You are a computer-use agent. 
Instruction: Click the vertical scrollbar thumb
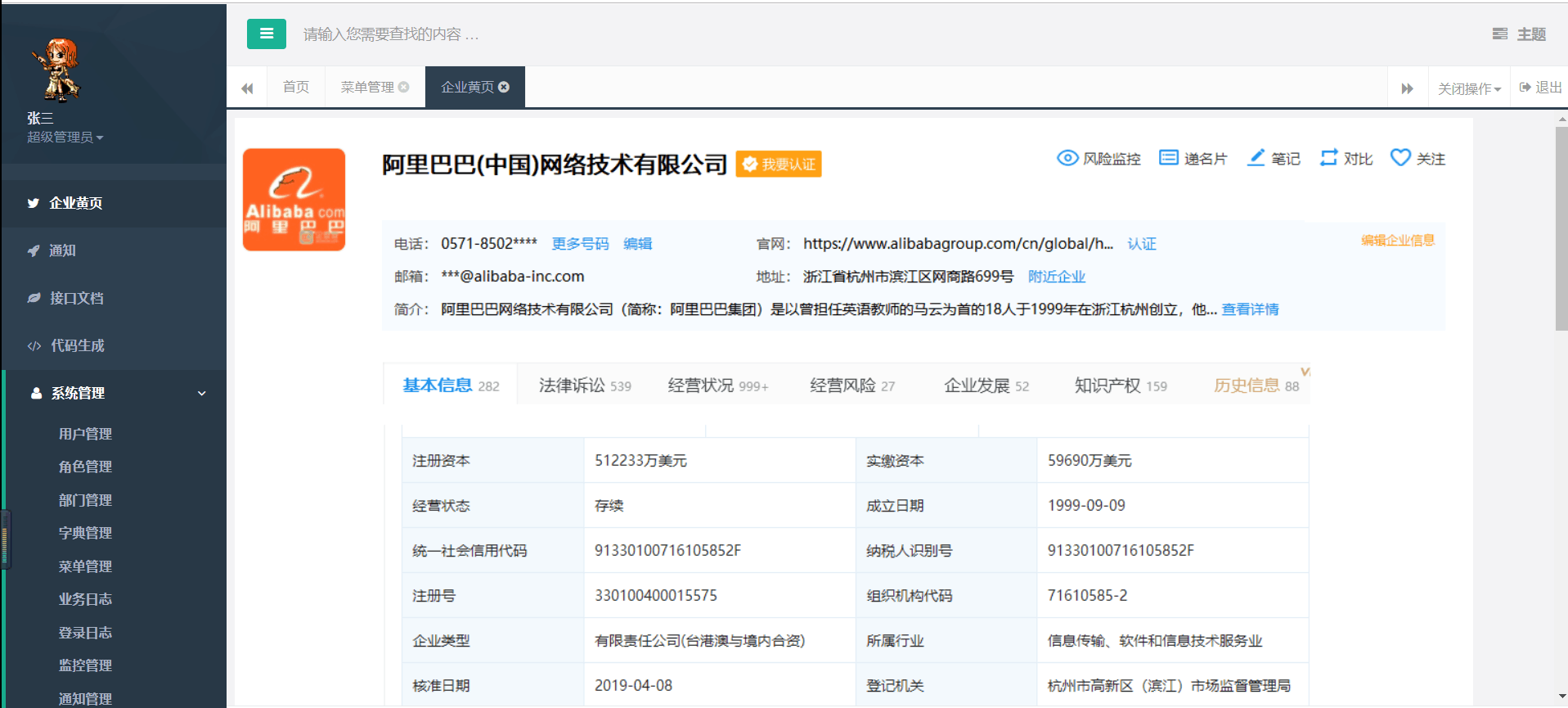click(1561, 228)
